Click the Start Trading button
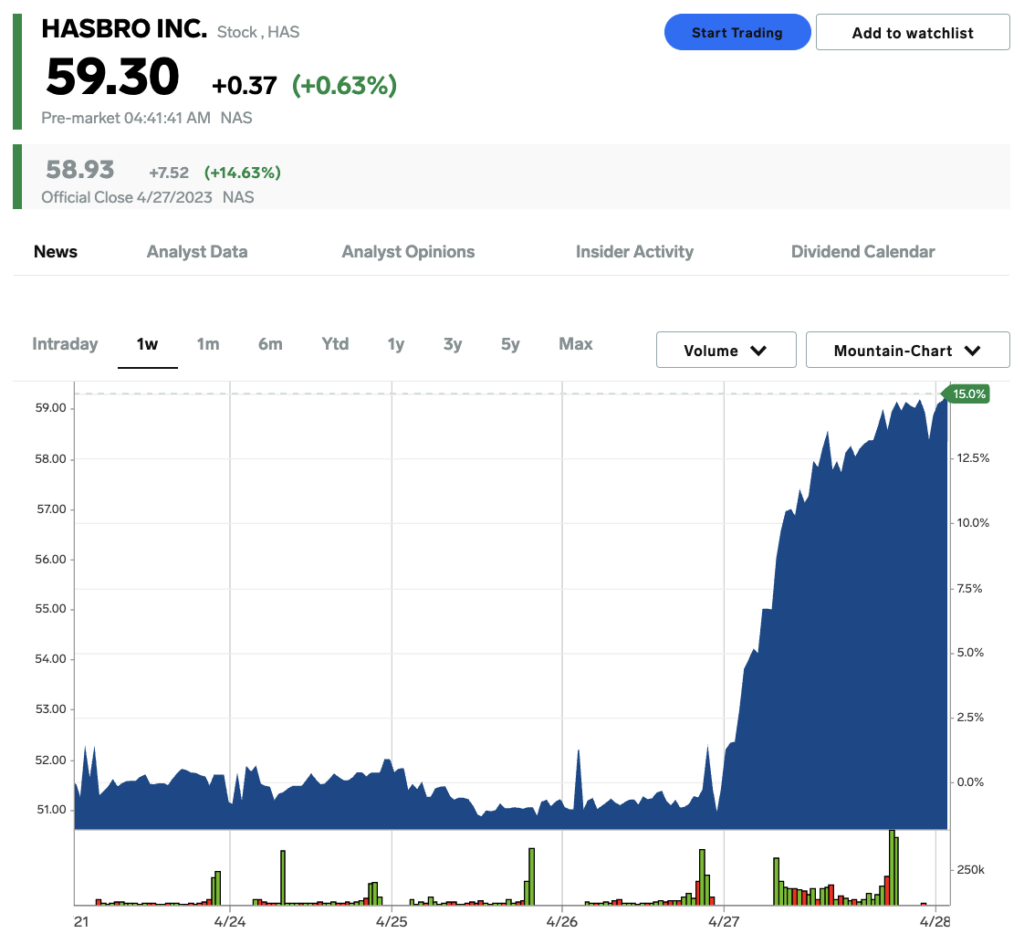1024x944 pixels. (737, 32)
